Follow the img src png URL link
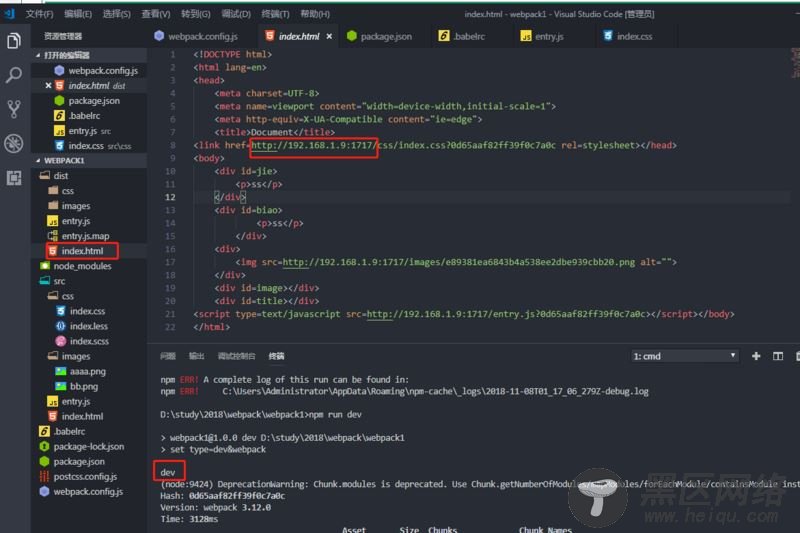Image resolution: width=800 pixels, height=533 pixels. pyautogui.click(x=459, y=262)
